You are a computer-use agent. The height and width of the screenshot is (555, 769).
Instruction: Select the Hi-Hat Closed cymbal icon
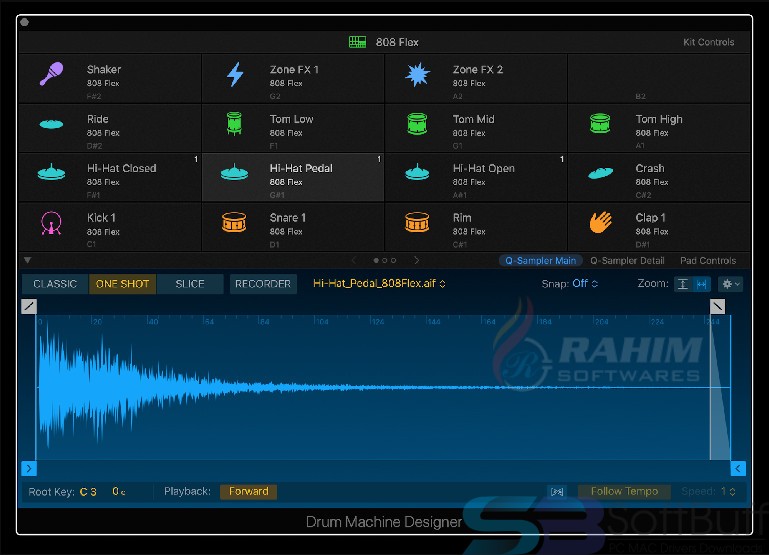point(51,173)
